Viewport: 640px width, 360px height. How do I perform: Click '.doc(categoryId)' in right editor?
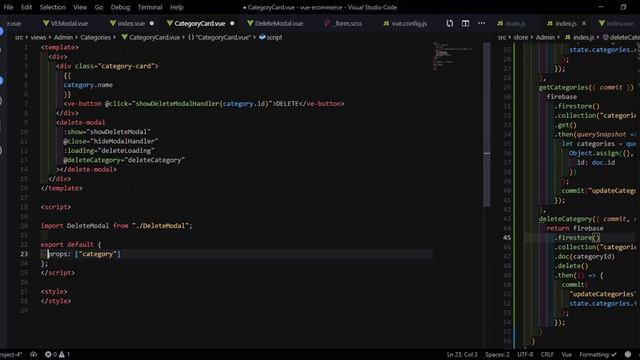584,256
